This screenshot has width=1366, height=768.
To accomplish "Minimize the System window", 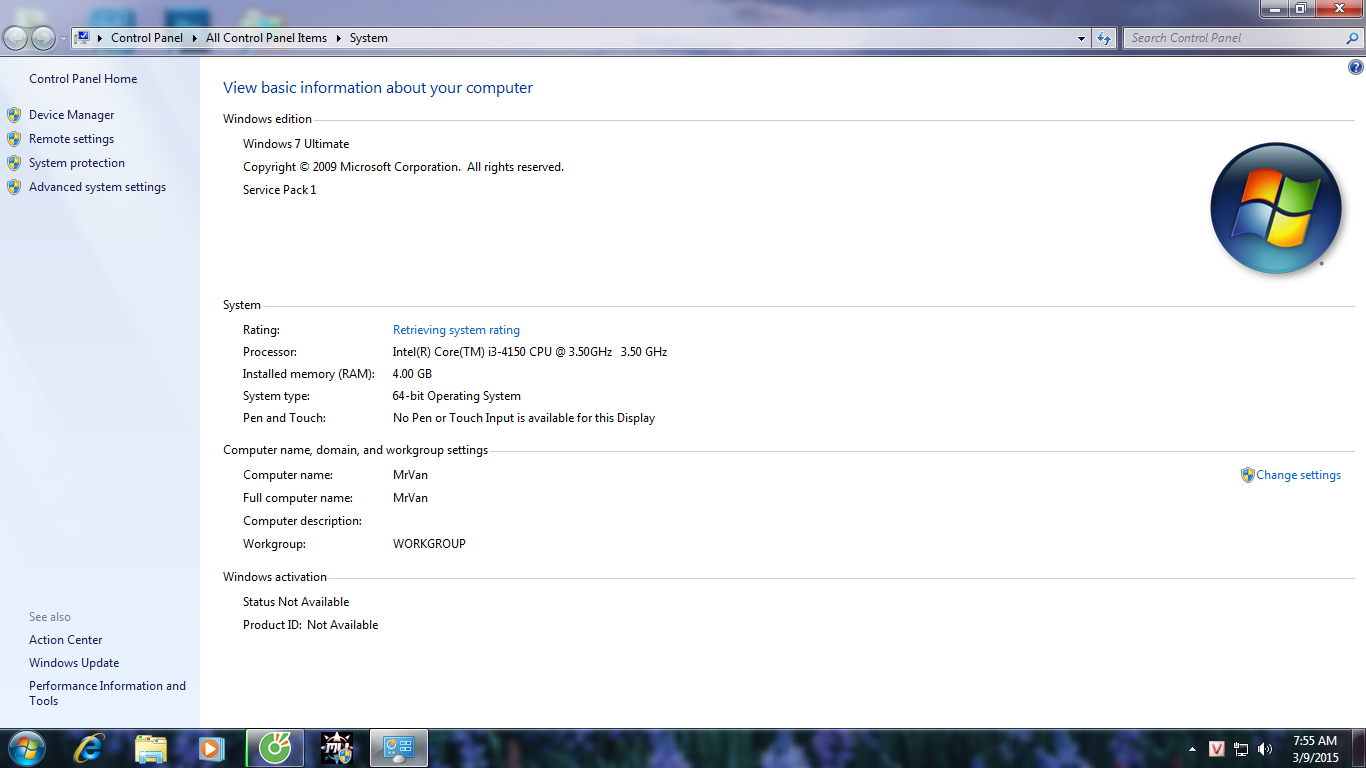I will click(x=1274, y=9).
